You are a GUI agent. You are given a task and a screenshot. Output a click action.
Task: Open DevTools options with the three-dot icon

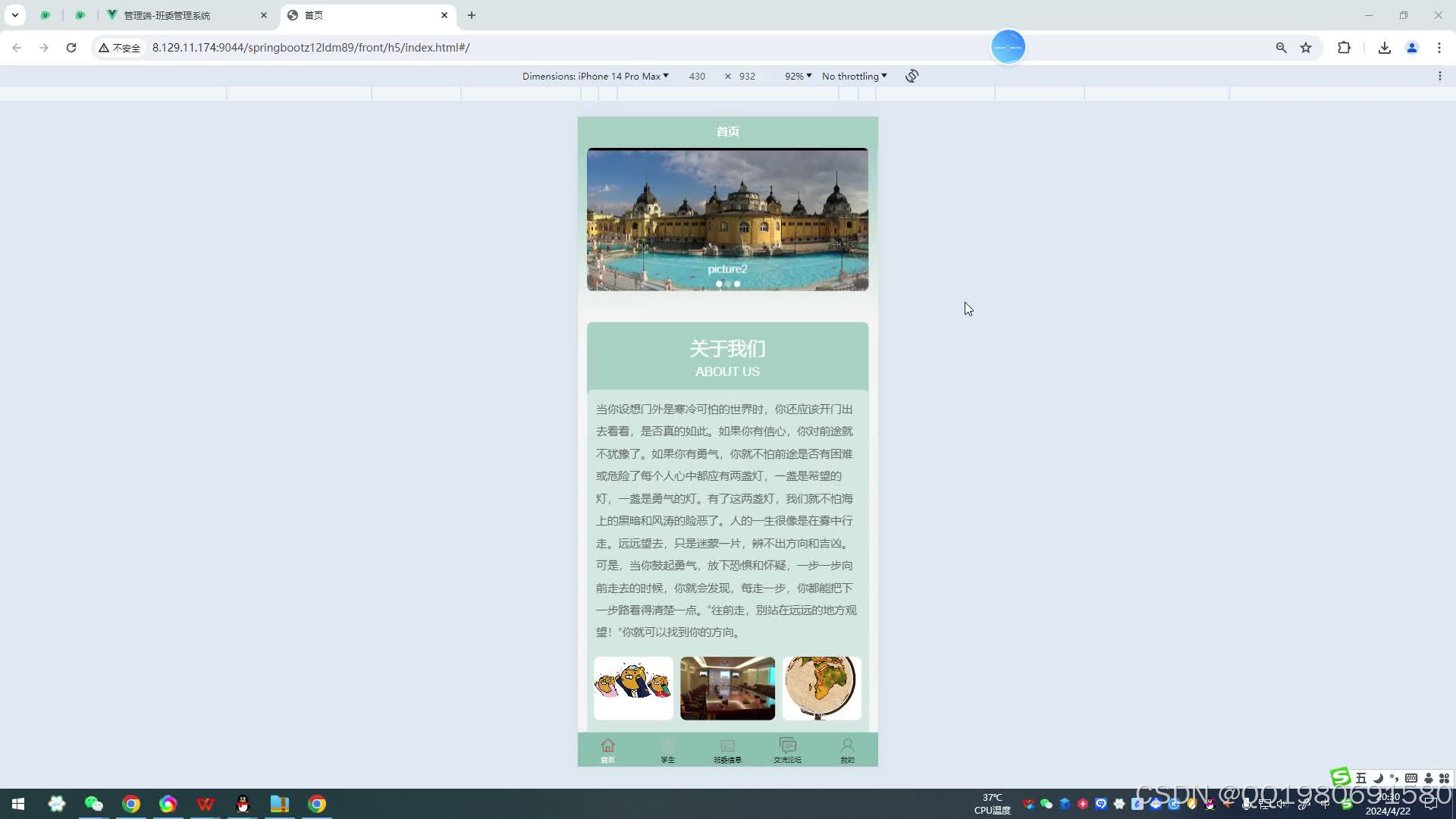click(x=1442, y=75)
